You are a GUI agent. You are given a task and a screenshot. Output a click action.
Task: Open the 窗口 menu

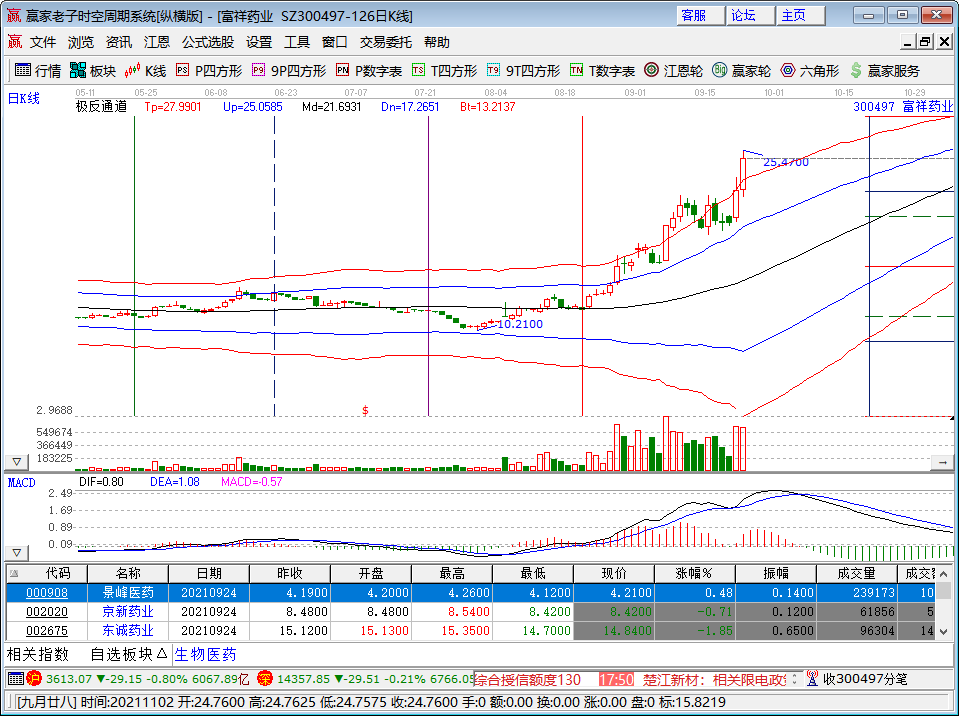tap(335, 42)
